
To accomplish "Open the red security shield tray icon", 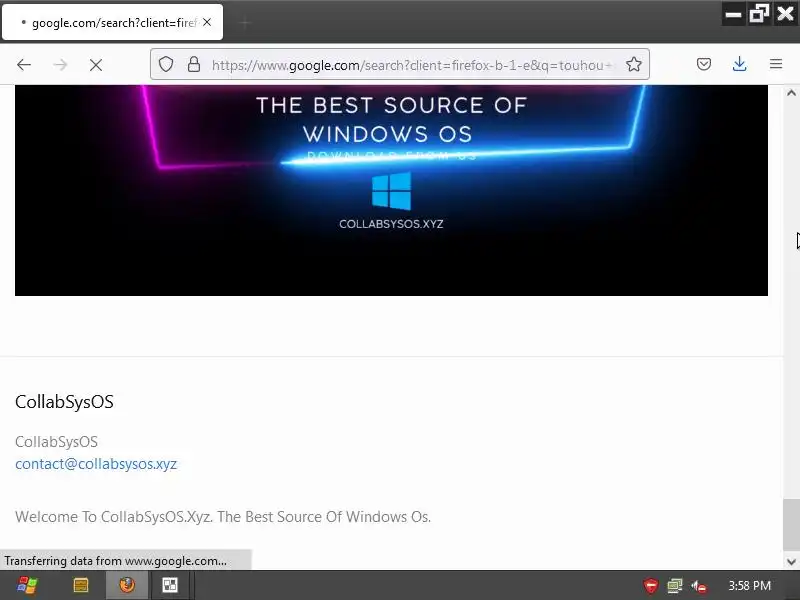I will click(651, 586).
